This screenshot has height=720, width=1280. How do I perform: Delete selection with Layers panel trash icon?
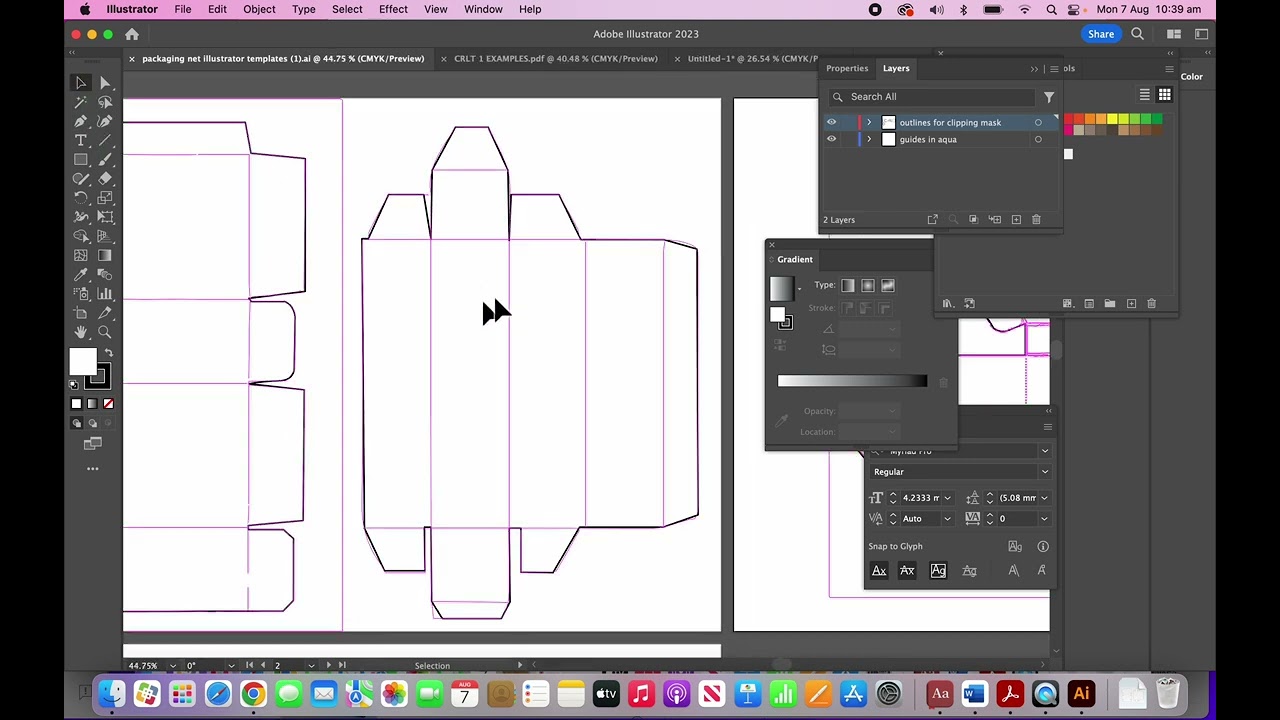tap(1036, 219)
